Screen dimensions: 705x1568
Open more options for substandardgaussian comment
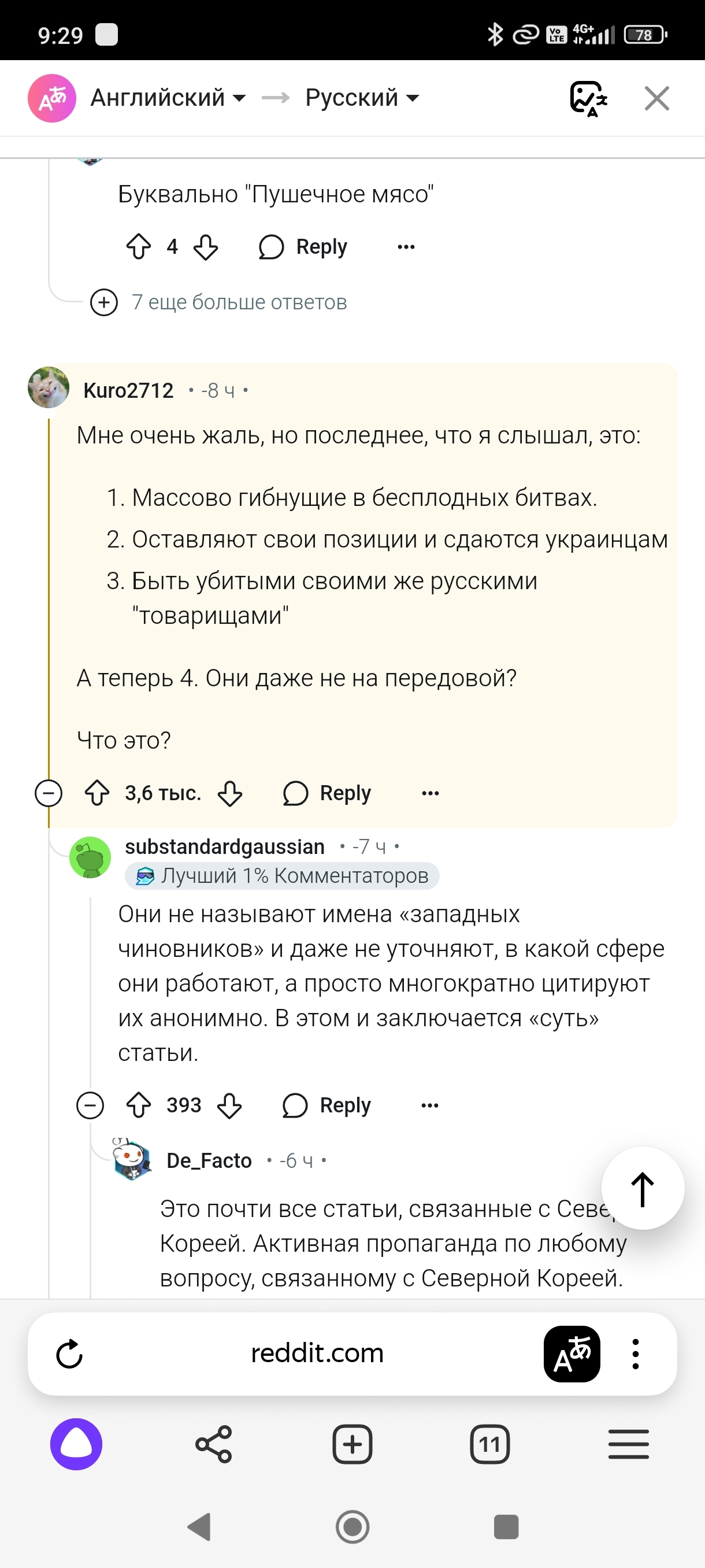[x=429, y=1105]
